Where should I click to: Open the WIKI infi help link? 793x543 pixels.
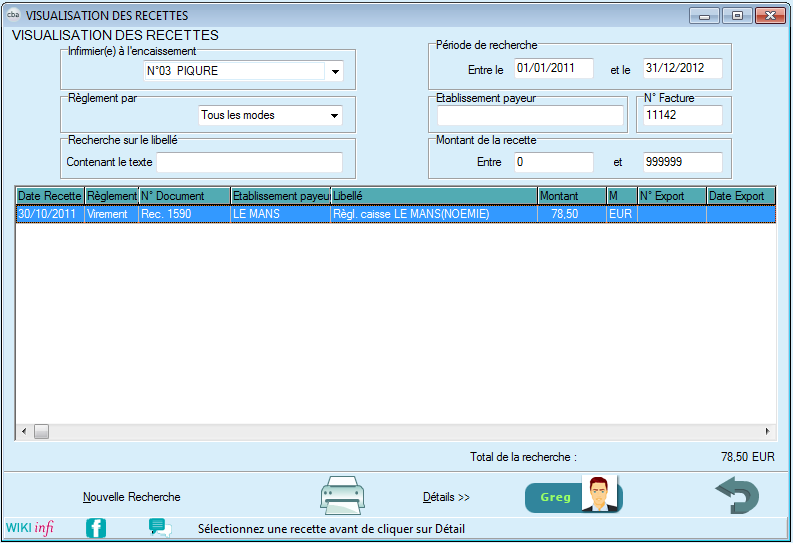coord(29,528)
